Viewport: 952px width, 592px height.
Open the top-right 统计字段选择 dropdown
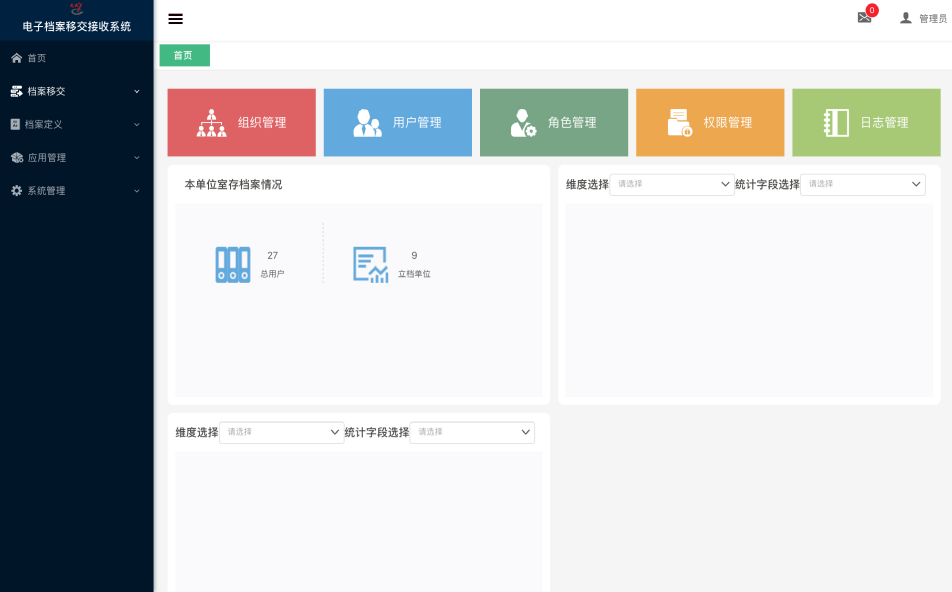pos(862,184)
